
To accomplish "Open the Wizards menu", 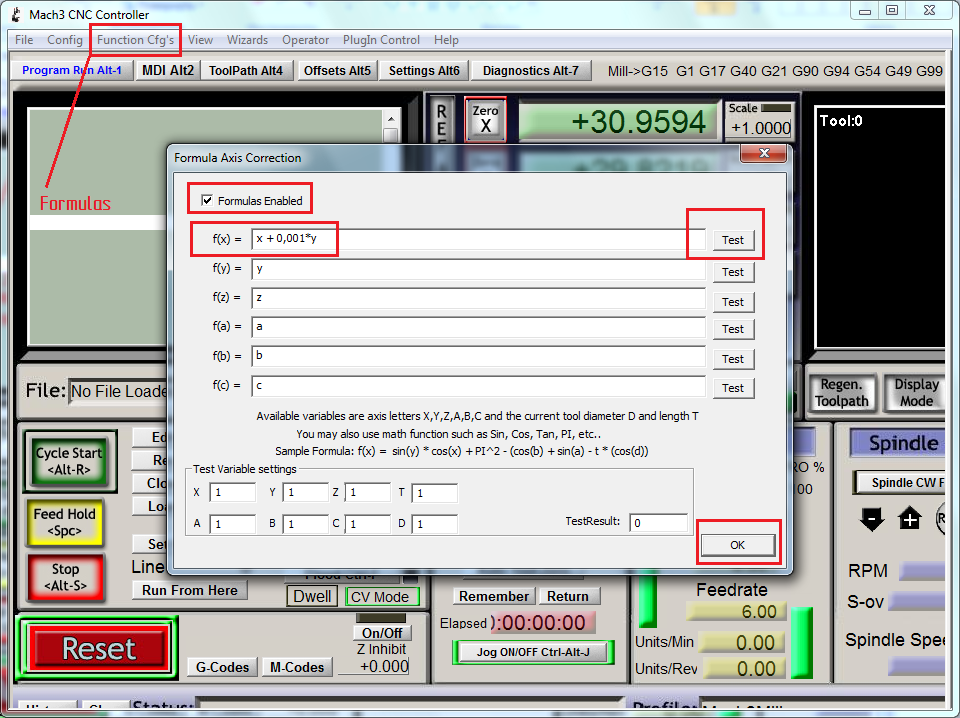I will [x=247, y=40].
